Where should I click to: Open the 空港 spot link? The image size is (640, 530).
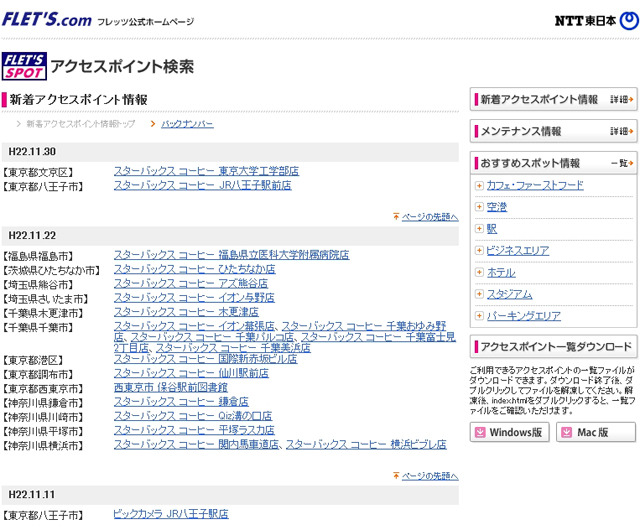point(496,207)
